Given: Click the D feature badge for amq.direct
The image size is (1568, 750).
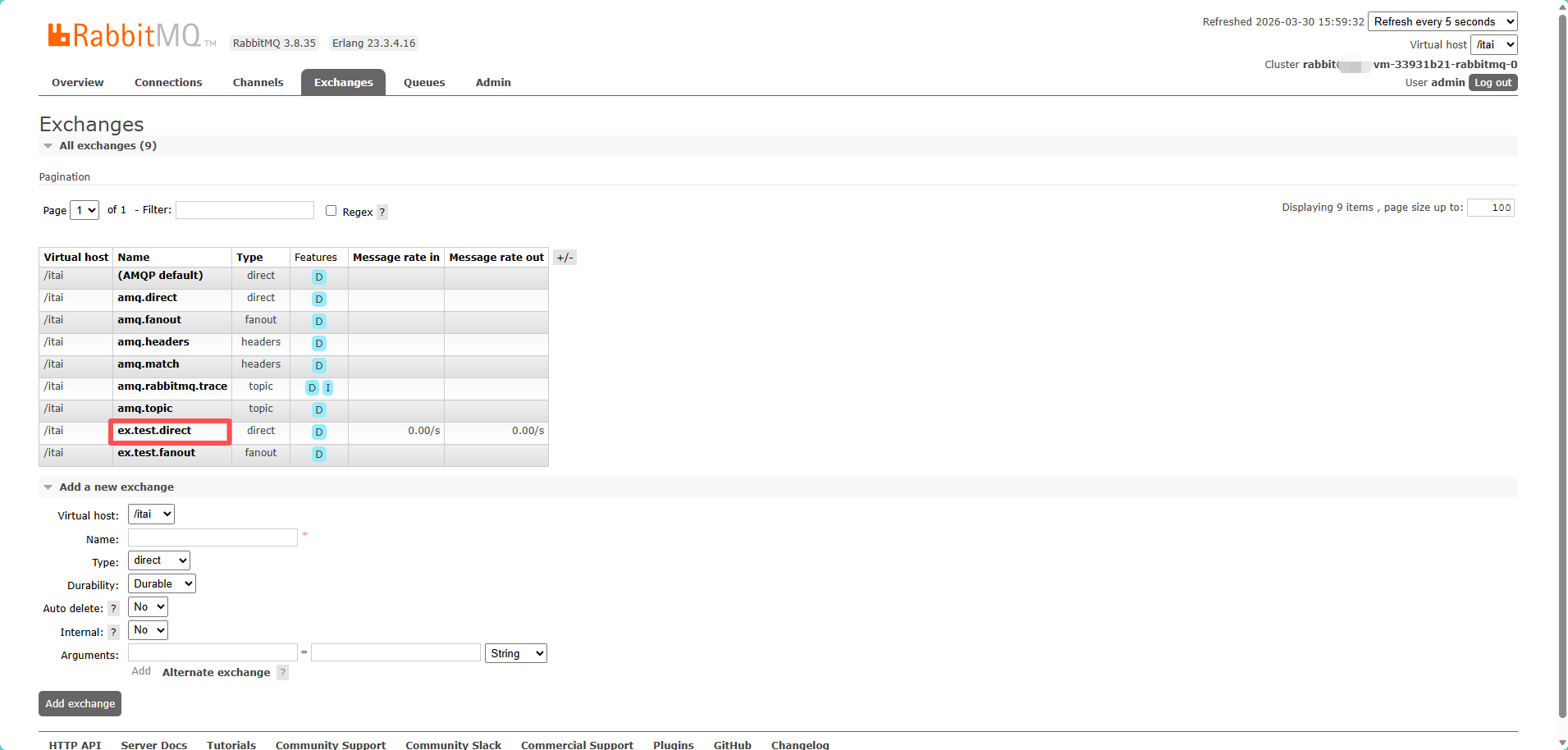Looking at the screenshot, I should click(319, 299).
